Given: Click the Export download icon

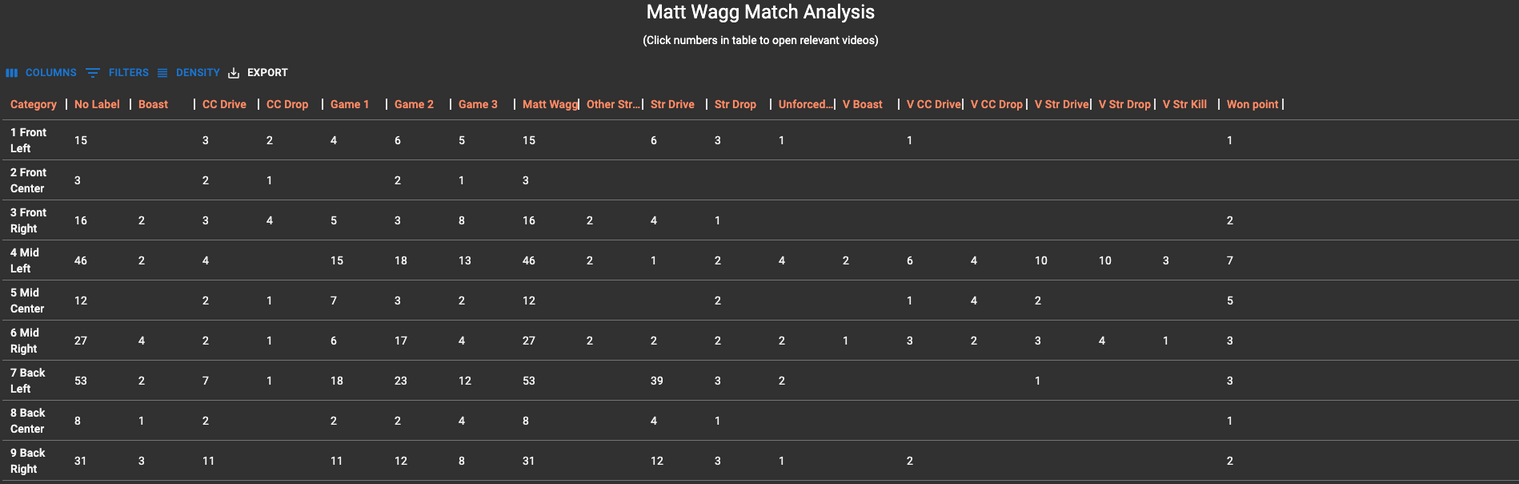Looking at the screenshot, I should pos(234,73).
